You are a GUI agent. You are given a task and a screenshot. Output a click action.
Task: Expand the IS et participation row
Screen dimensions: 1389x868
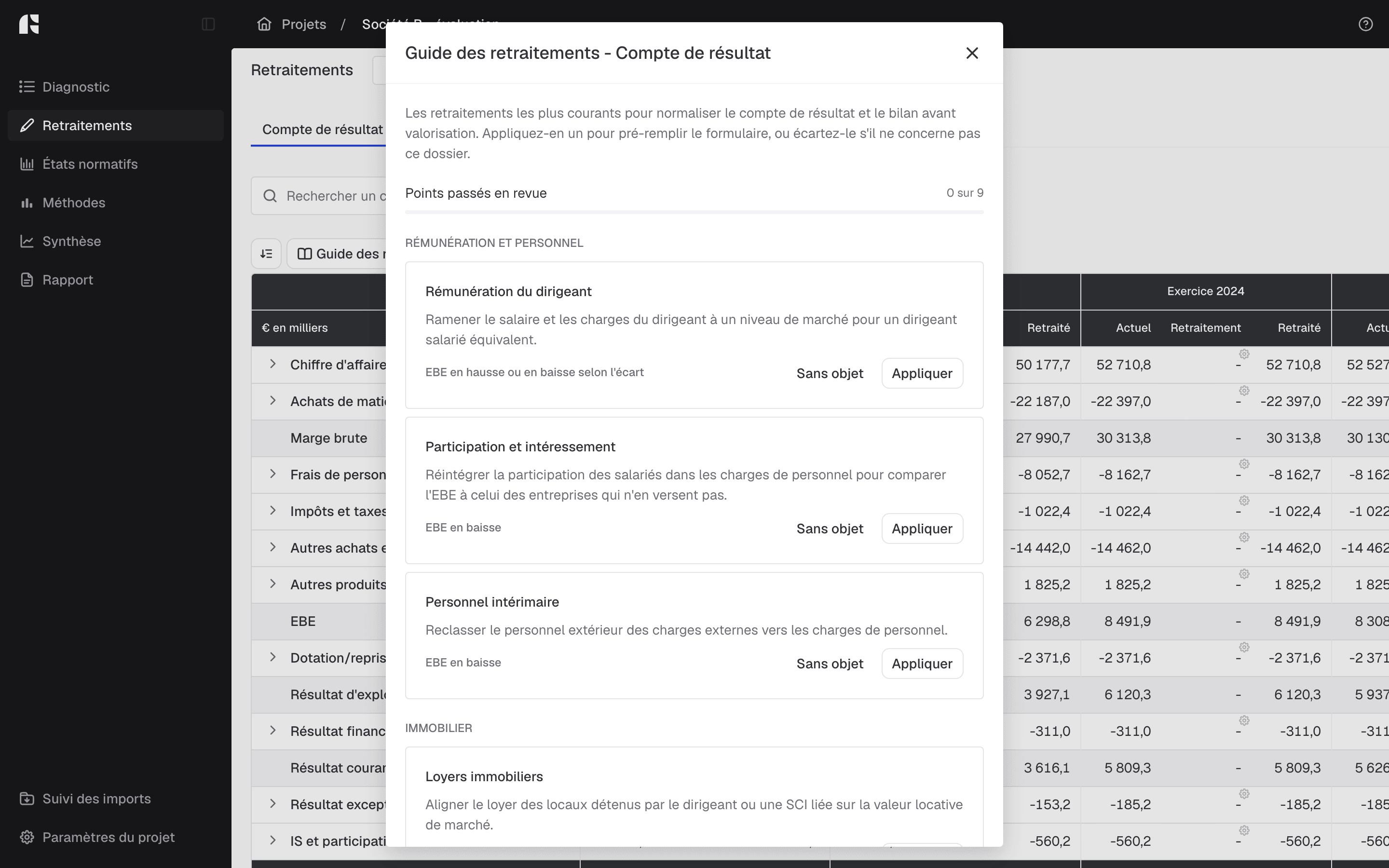(x=273, y=841)
